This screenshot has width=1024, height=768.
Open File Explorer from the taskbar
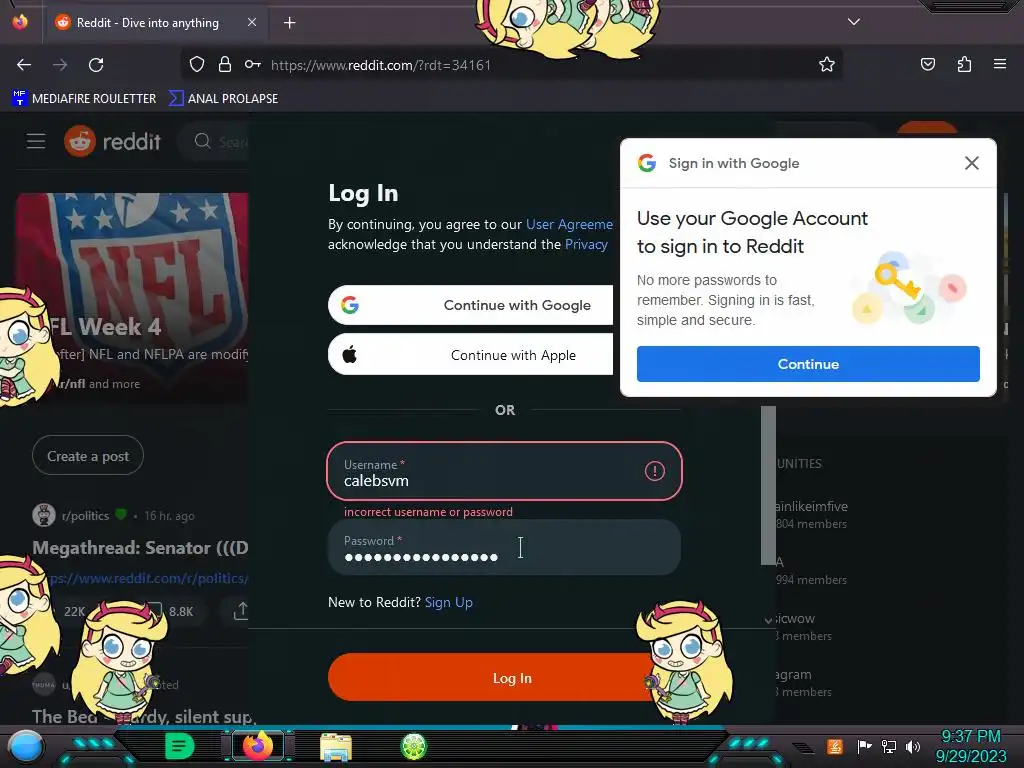tap(336, 746)
